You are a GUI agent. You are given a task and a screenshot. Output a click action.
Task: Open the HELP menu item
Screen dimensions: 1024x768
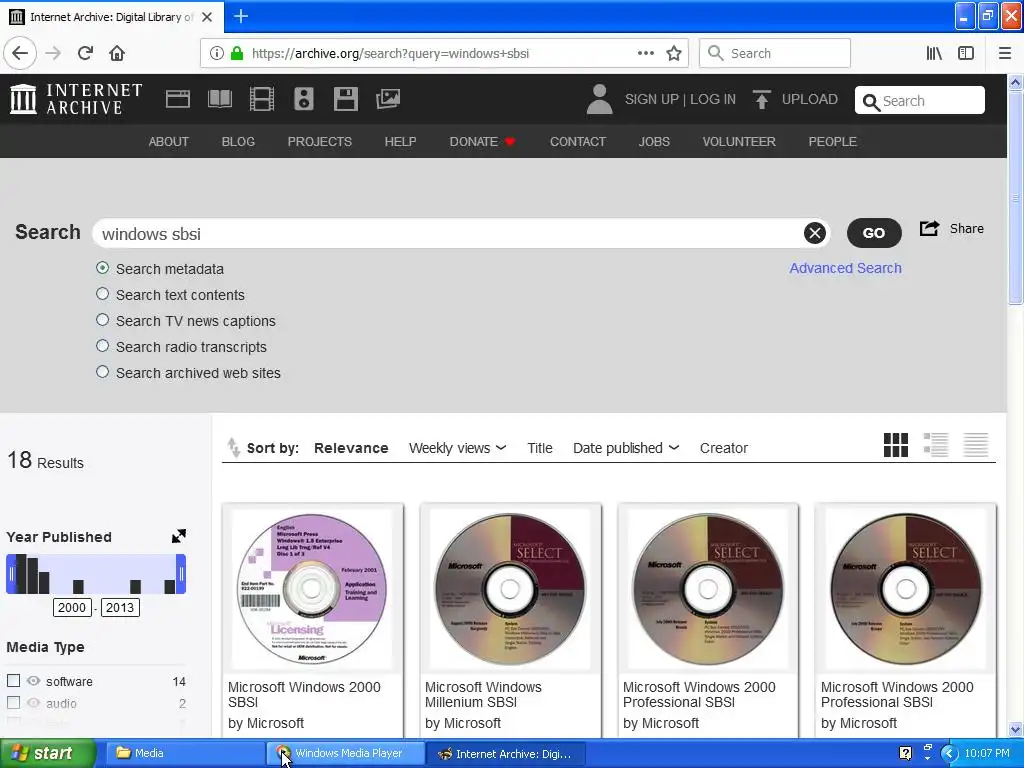(x=400, y=142)
